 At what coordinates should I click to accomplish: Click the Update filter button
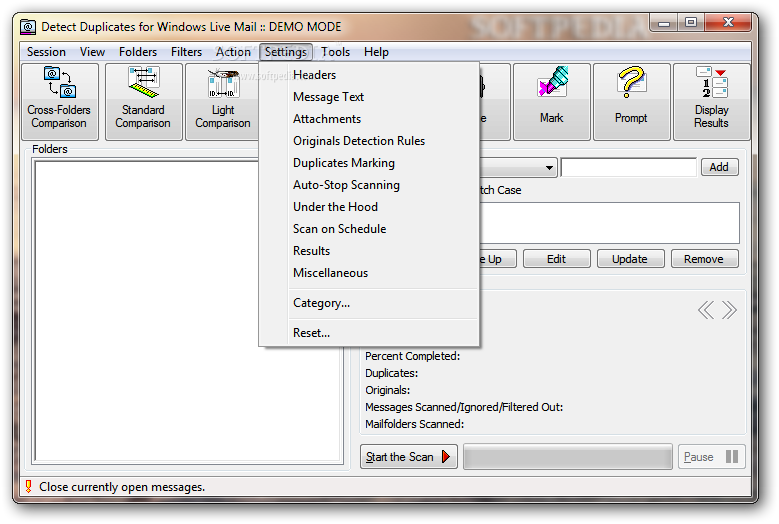630,259
